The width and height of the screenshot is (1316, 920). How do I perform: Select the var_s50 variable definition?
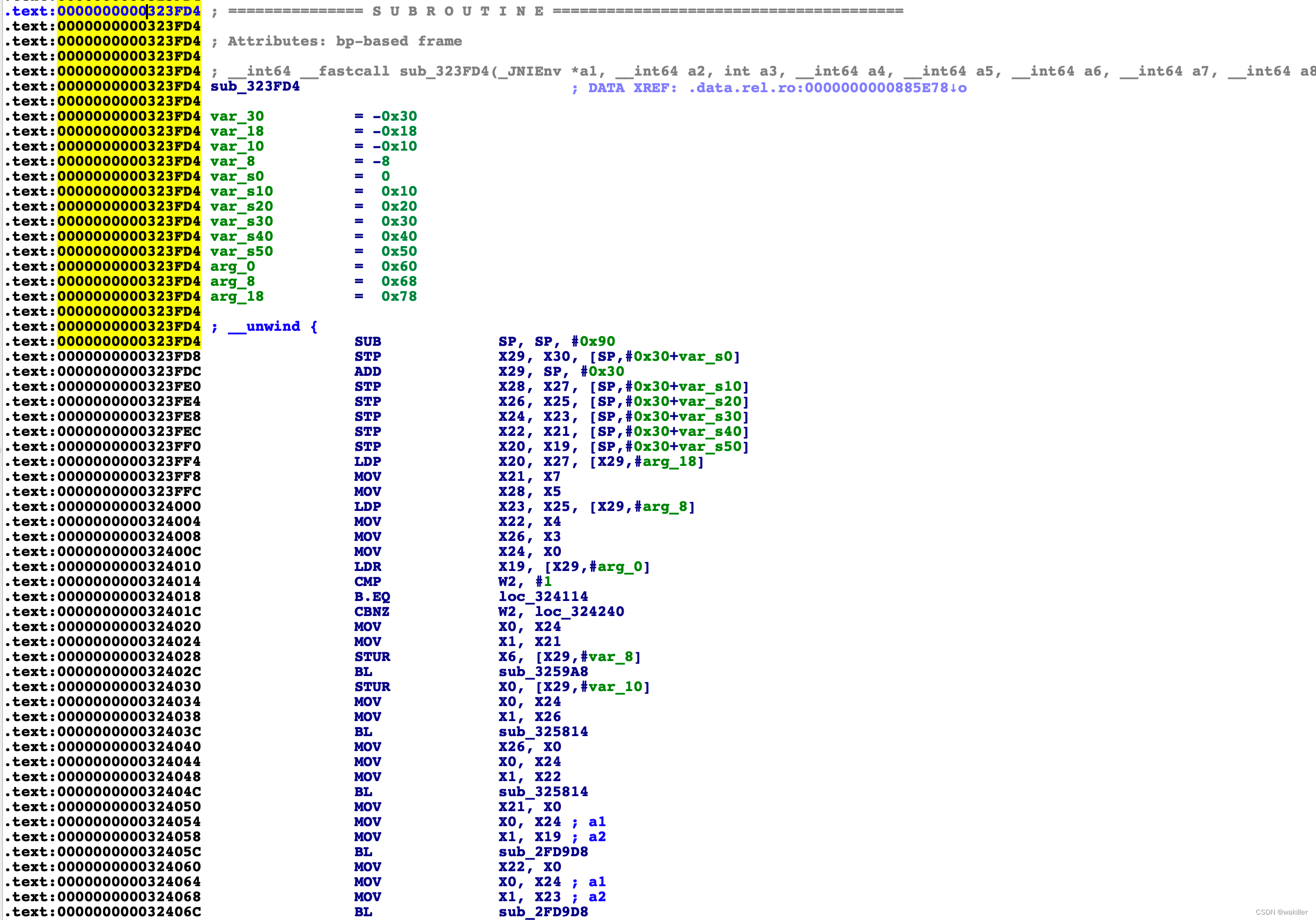[241, 251]
